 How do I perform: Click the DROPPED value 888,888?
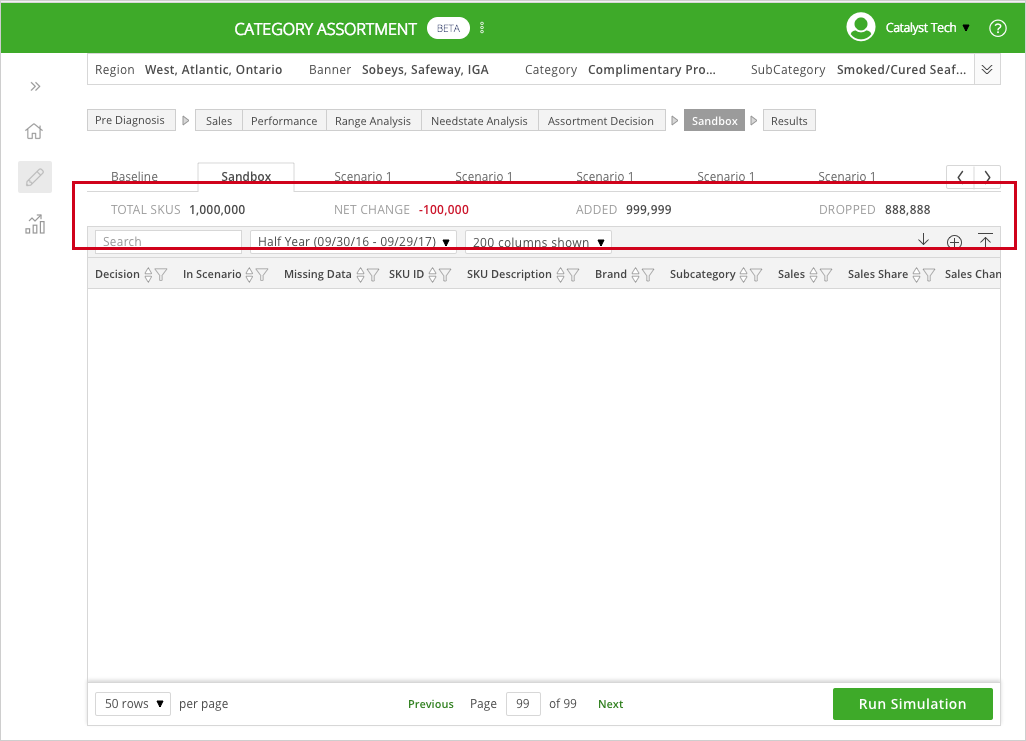click(x=908, y=209)
